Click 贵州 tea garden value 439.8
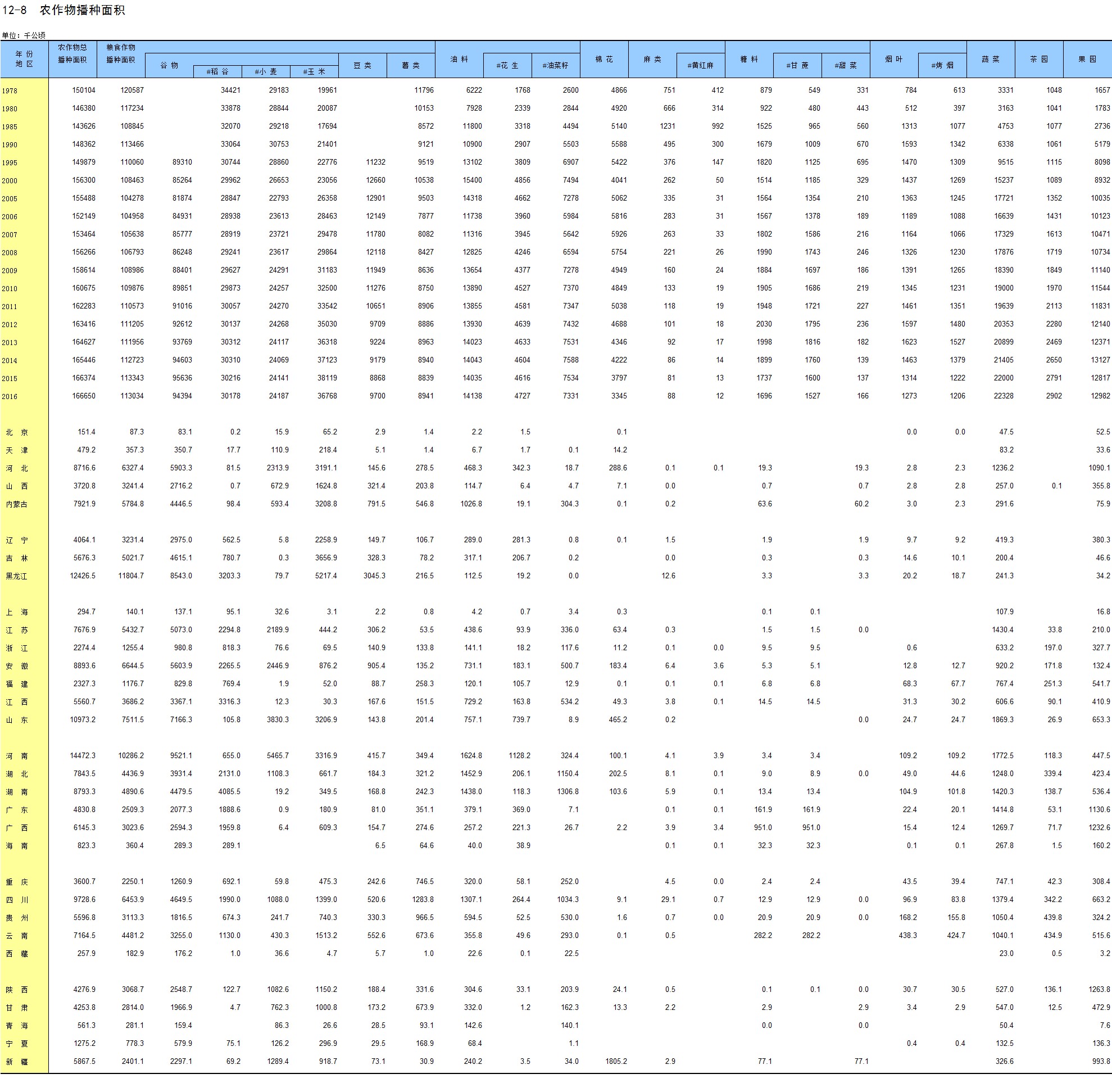 (1052, 918)
